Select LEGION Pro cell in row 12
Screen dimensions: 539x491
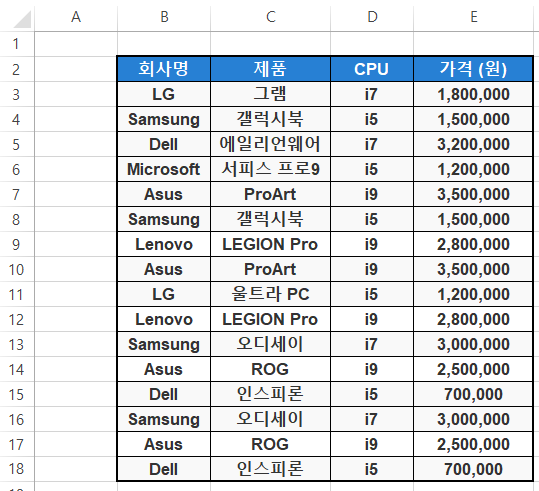point(270,319)
